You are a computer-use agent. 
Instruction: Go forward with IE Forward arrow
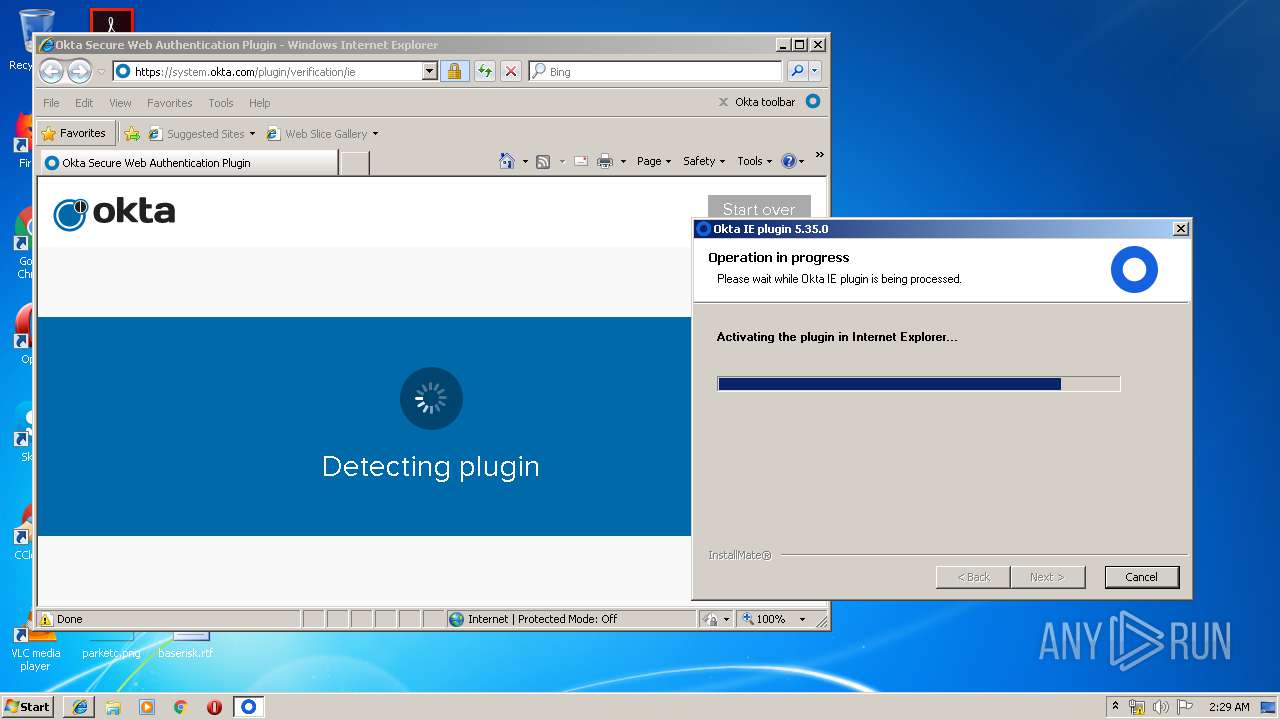(79, 71)
